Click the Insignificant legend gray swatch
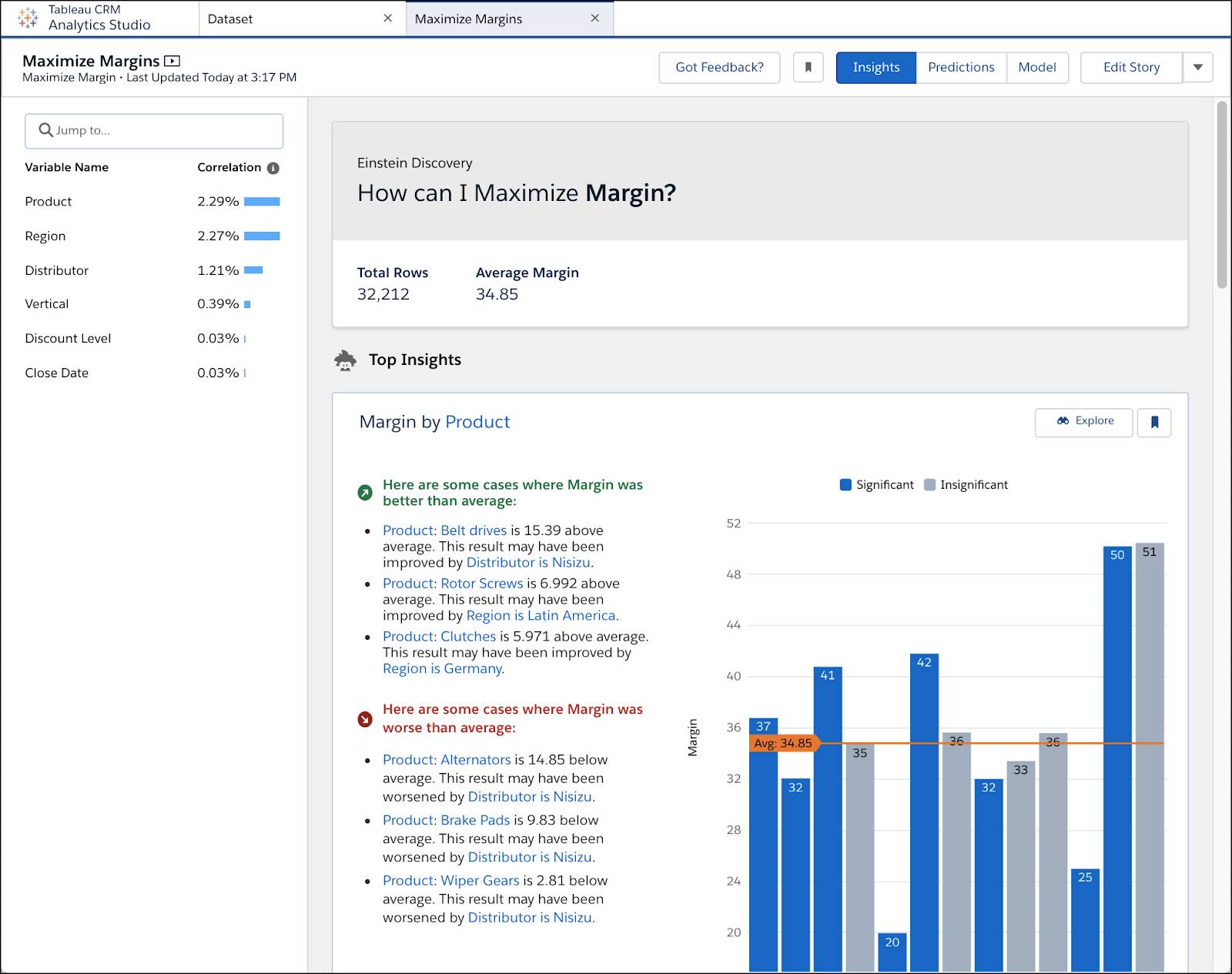1232x974 pixels. click(929, 485)
